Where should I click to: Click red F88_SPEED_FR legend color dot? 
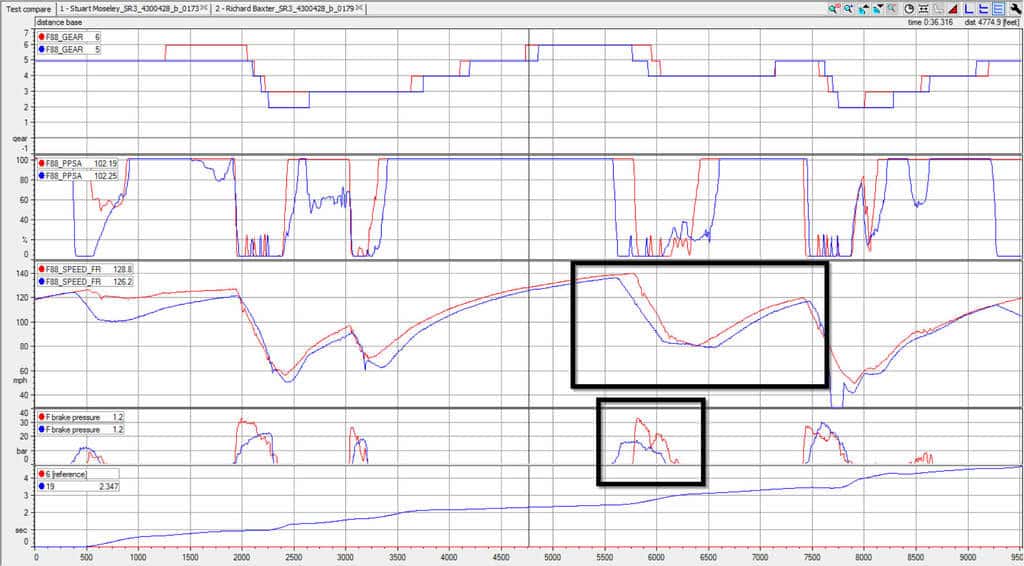coord(40,270)
